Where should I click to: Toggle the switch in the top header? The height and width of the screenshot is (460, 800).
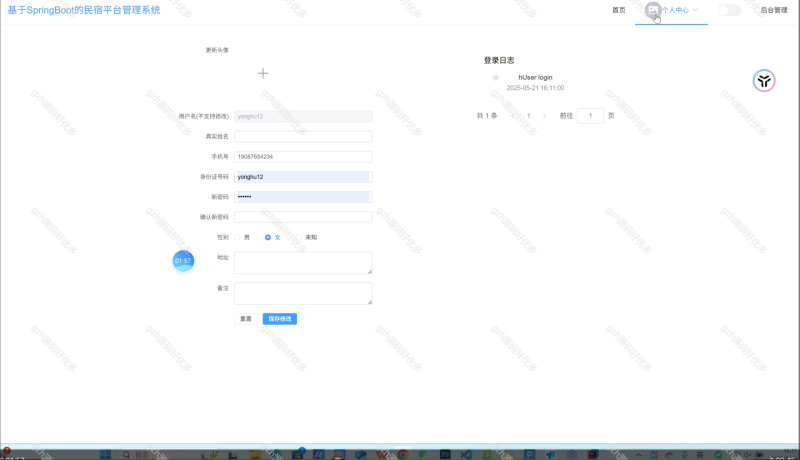click(729, 10)
